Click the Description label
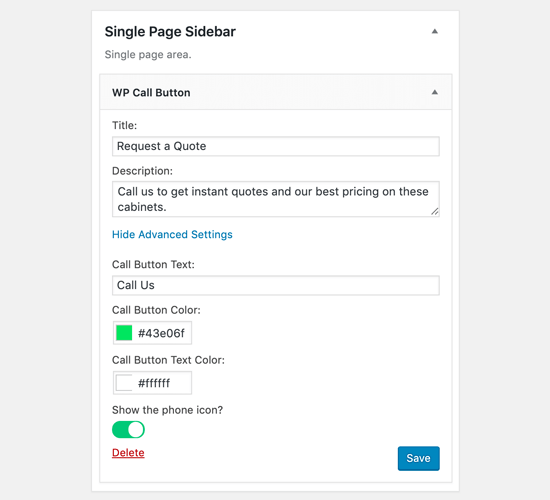The height and width of the screenshot is (500, 550). click(x=142, y=171)
